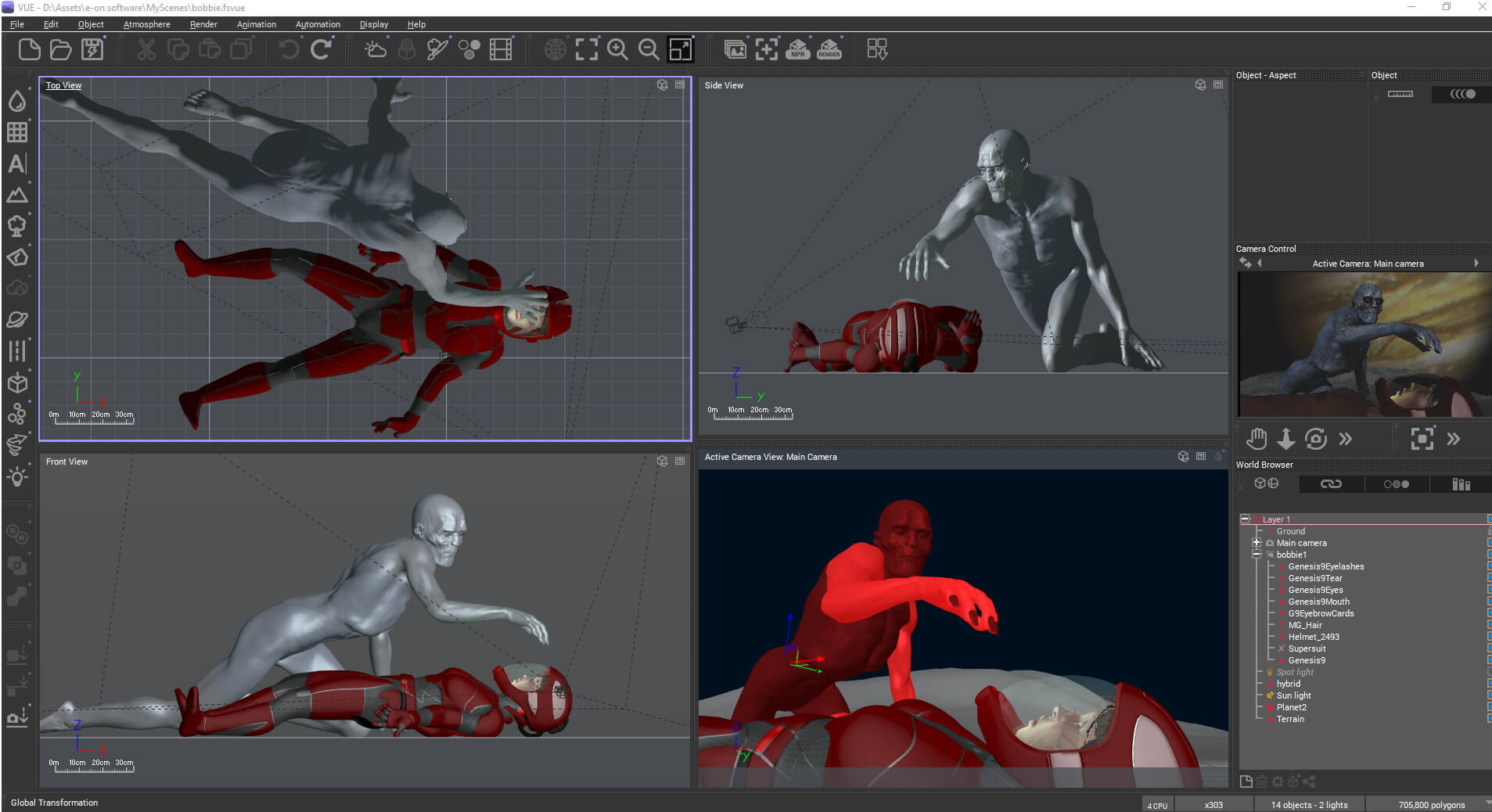This screenshot has height=812, width=1492.
Task: Toggle the maximize view icon in the toolbar
Action: tap(681, 49)
